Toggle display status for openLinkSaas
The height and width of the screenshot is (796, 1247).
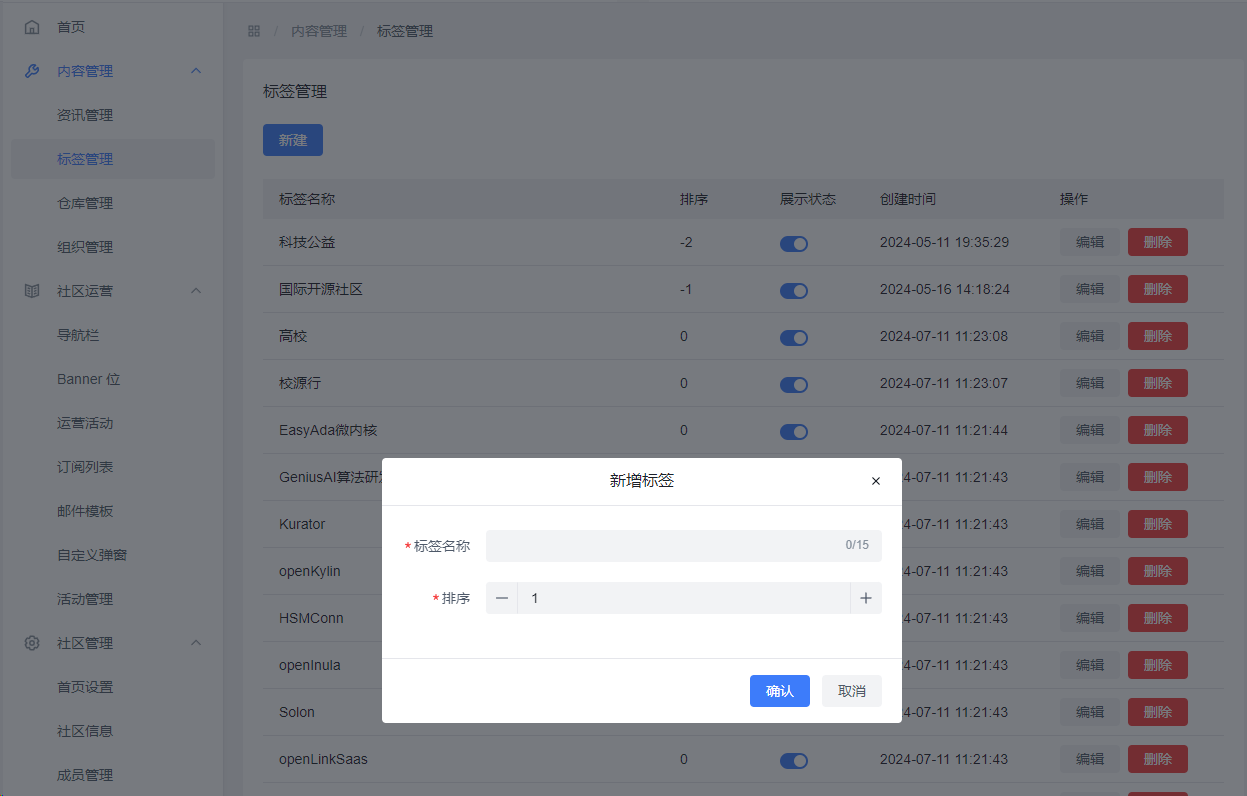(x=794, y=761)
